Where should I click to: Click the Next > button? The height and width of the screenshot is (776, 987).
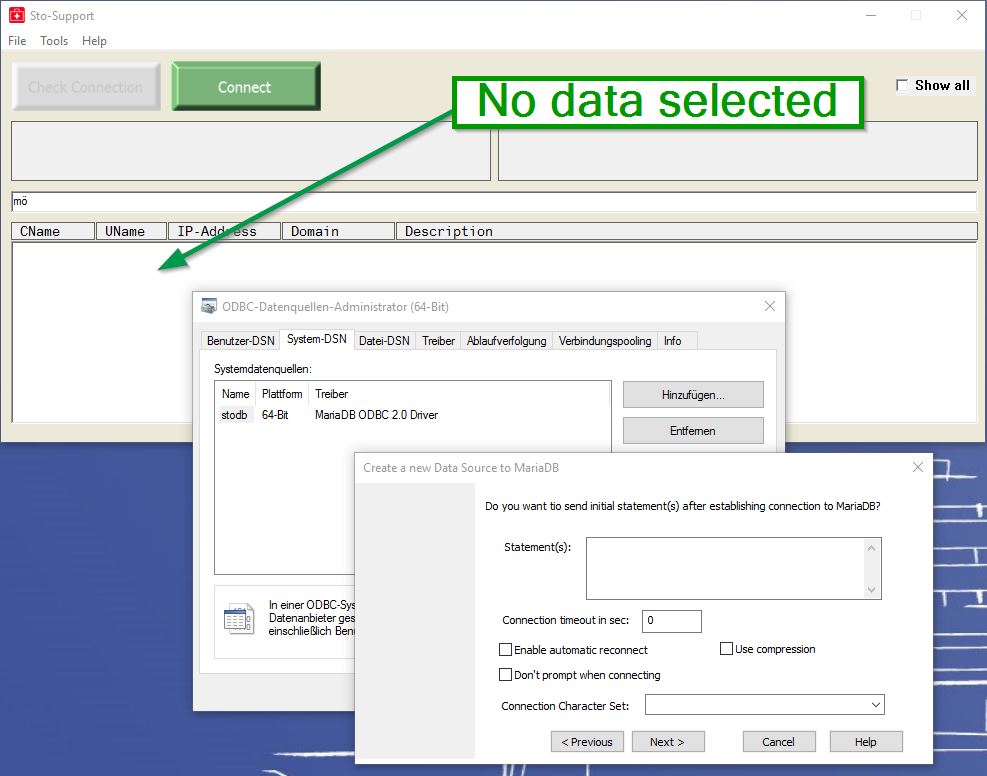coord(667,742)
